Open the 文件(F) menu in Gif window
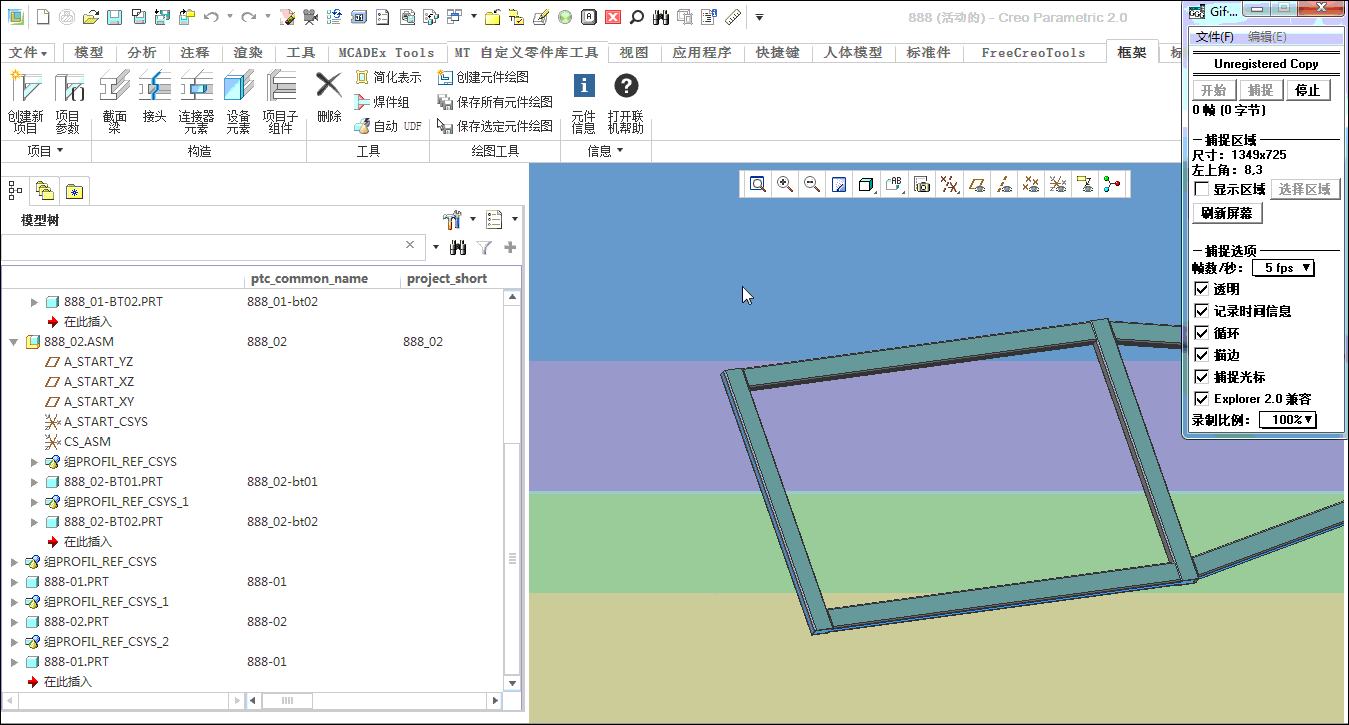This screenshot has height=725, width=1349. [1215, 37]
